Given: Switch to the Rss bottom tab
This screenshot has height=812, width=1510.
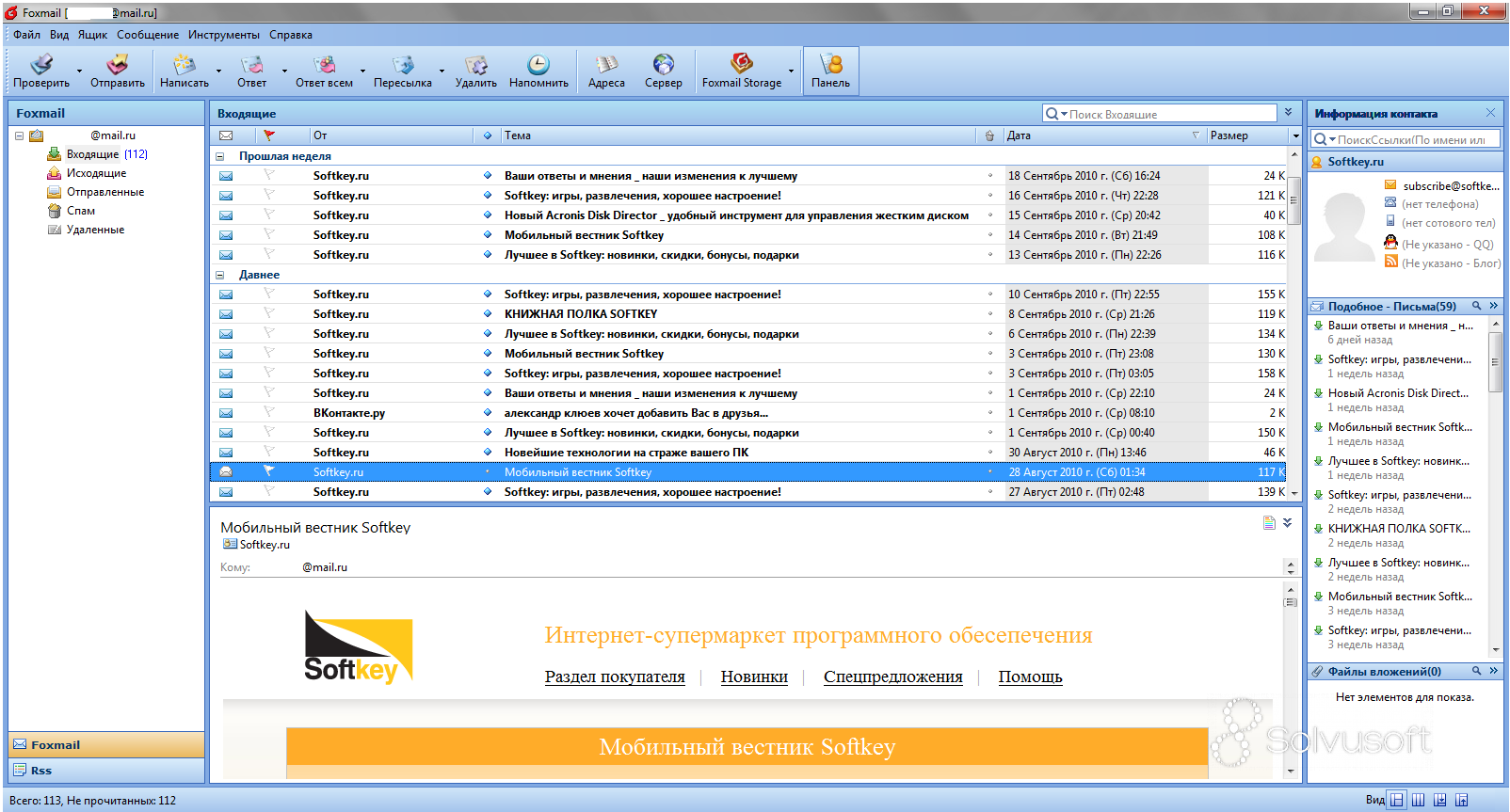Looking at the screenshot, I should click(x=106, y=770).
